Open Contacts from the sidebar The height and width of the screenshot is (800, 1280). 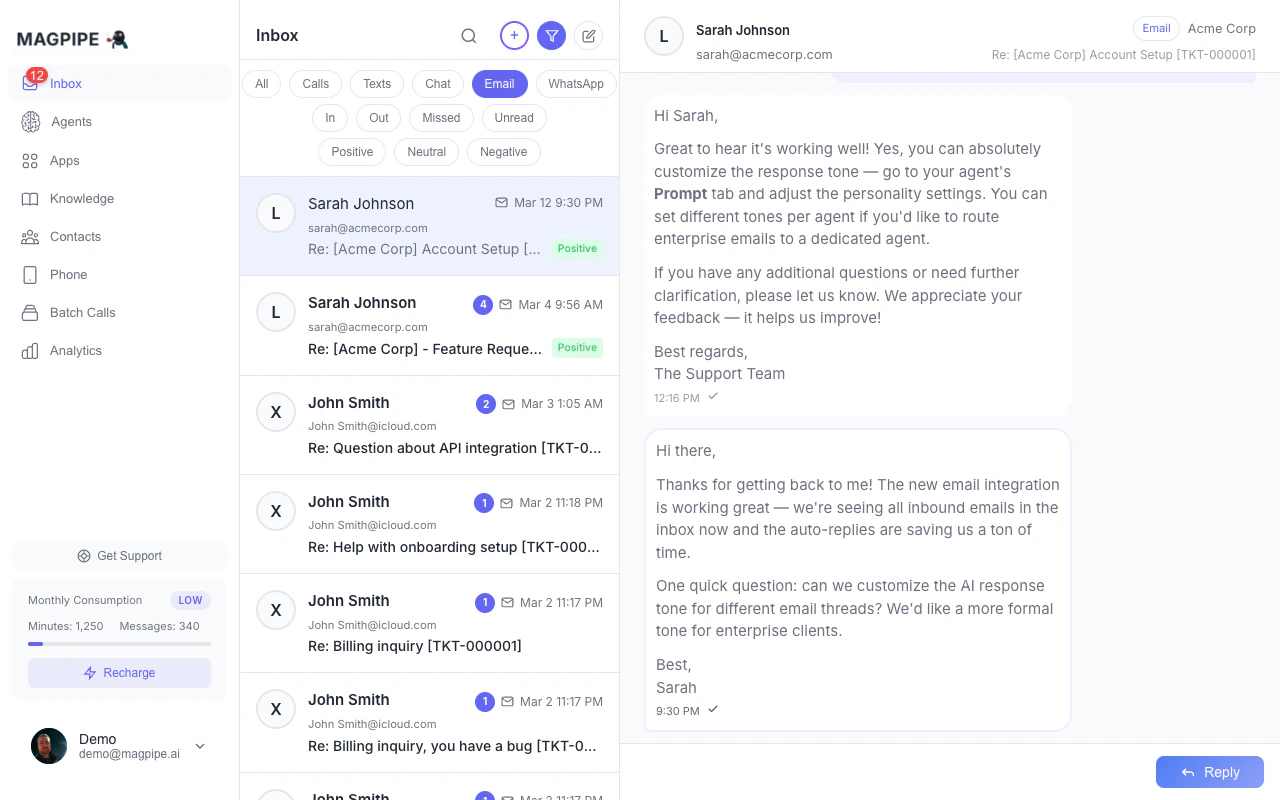[75, 237]
